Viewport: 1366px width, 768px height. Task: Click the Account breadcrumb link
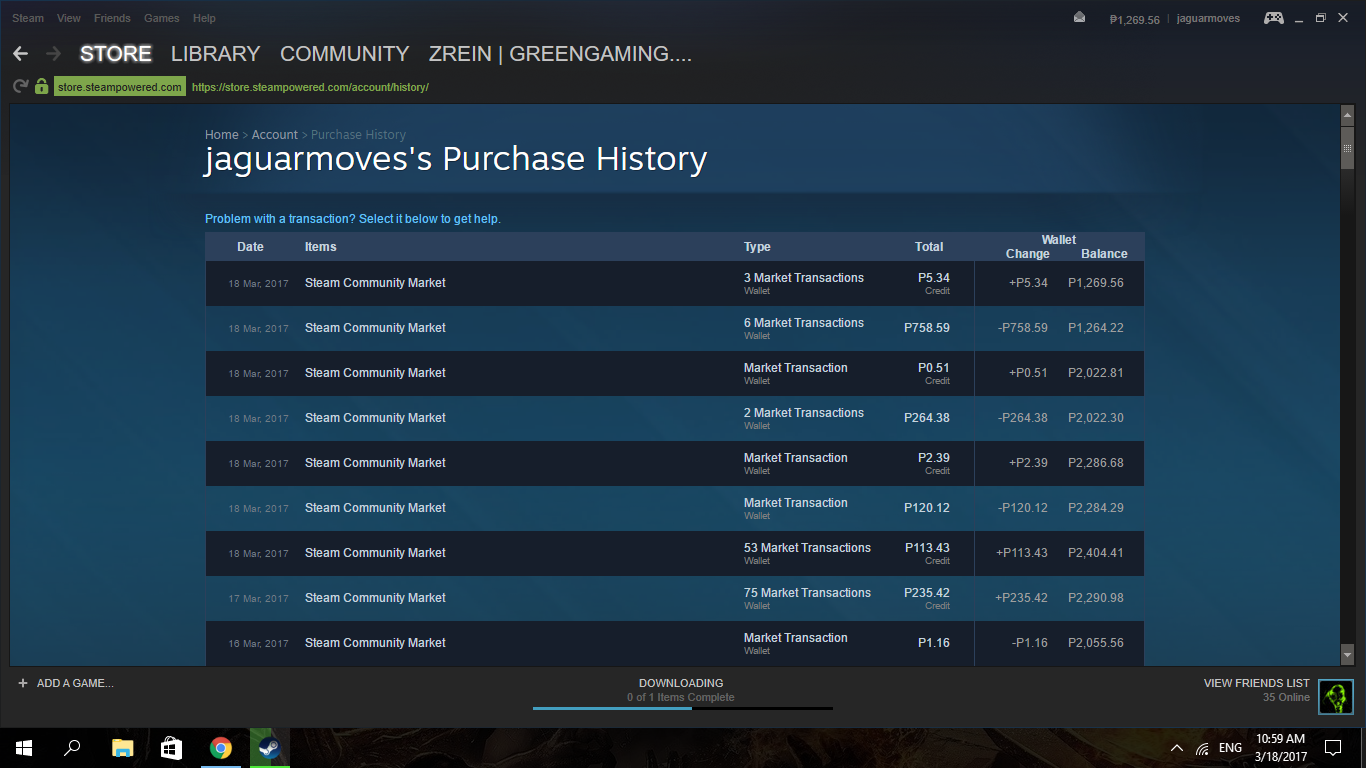click(x=274, y=135)
